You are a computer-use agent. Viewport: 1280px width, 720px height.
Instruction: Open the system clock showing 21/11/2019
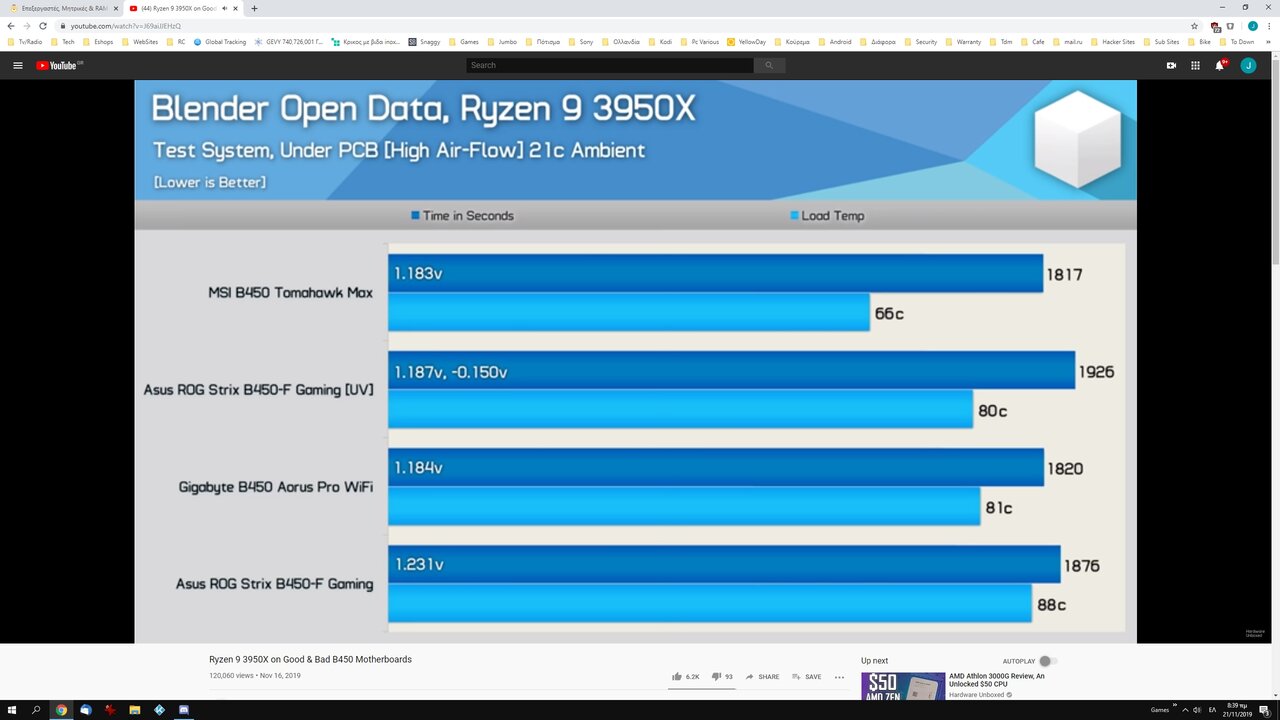click(x=1237, y=710)
